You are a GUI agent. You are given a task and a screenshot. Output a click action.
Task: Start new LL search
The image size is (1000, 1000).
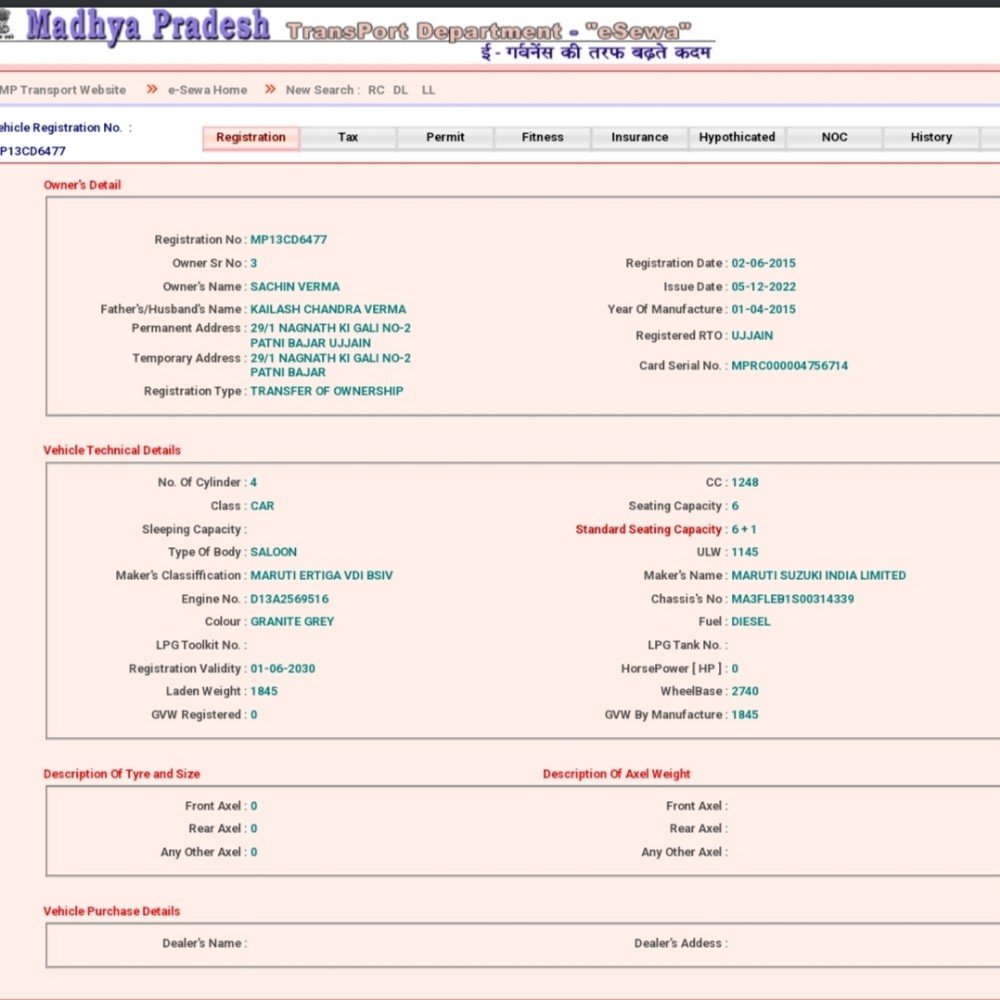[x=428, y=90]
